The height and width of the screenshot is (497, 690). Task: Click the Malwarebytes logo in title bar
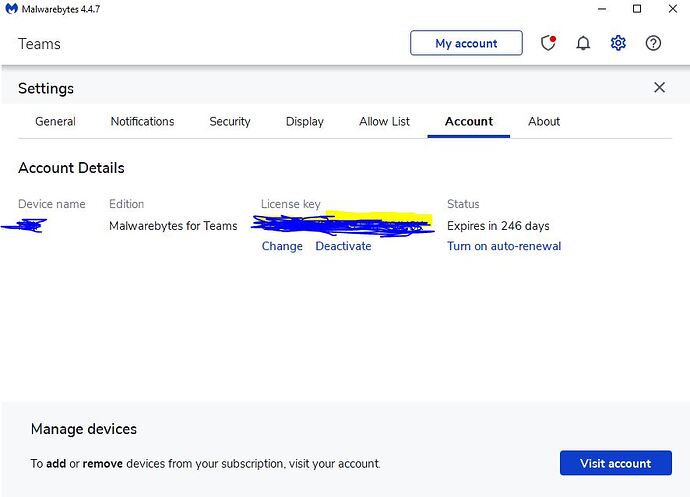(11, 9)
